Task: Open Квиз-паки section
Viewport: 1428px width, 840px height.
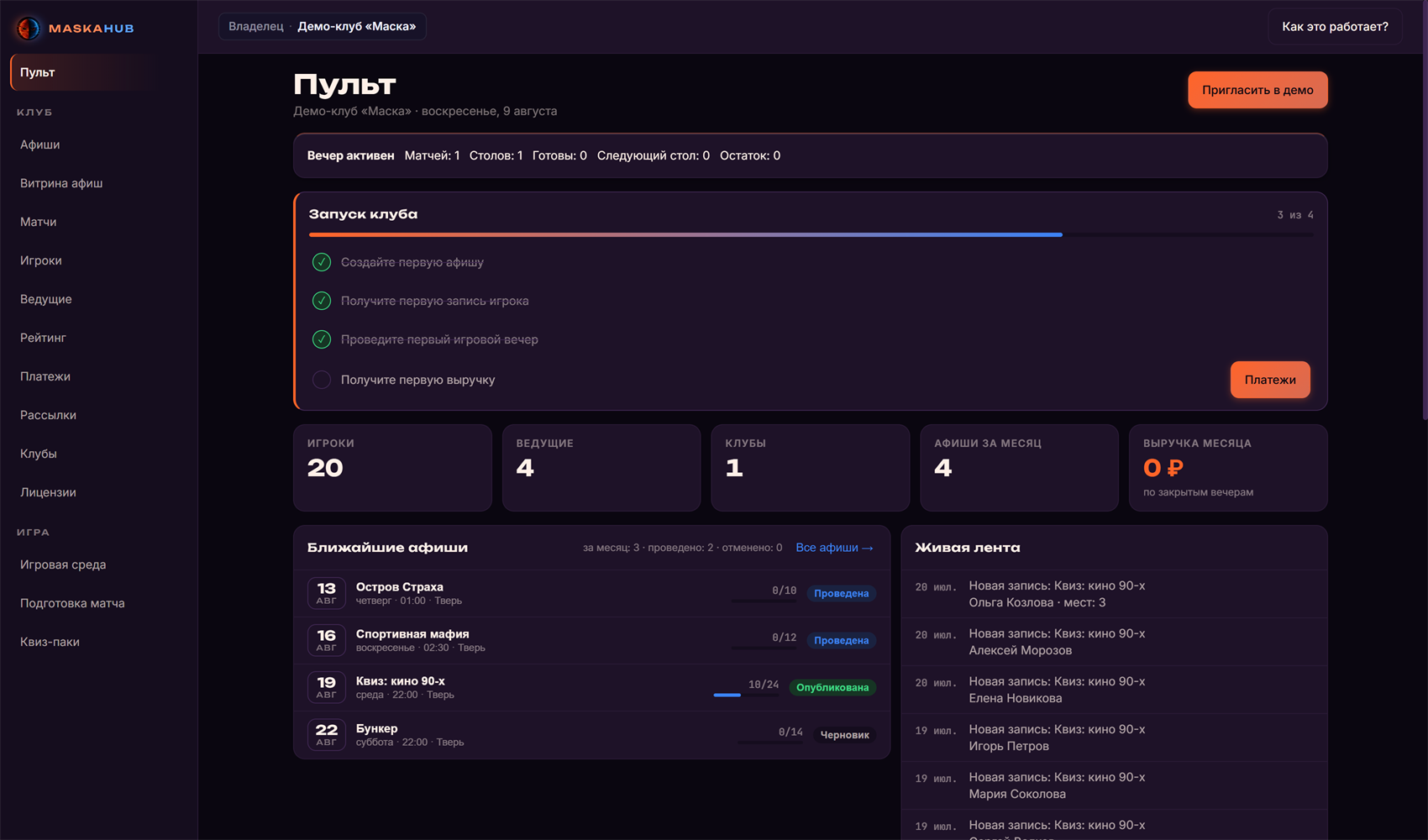Action: 98,642
